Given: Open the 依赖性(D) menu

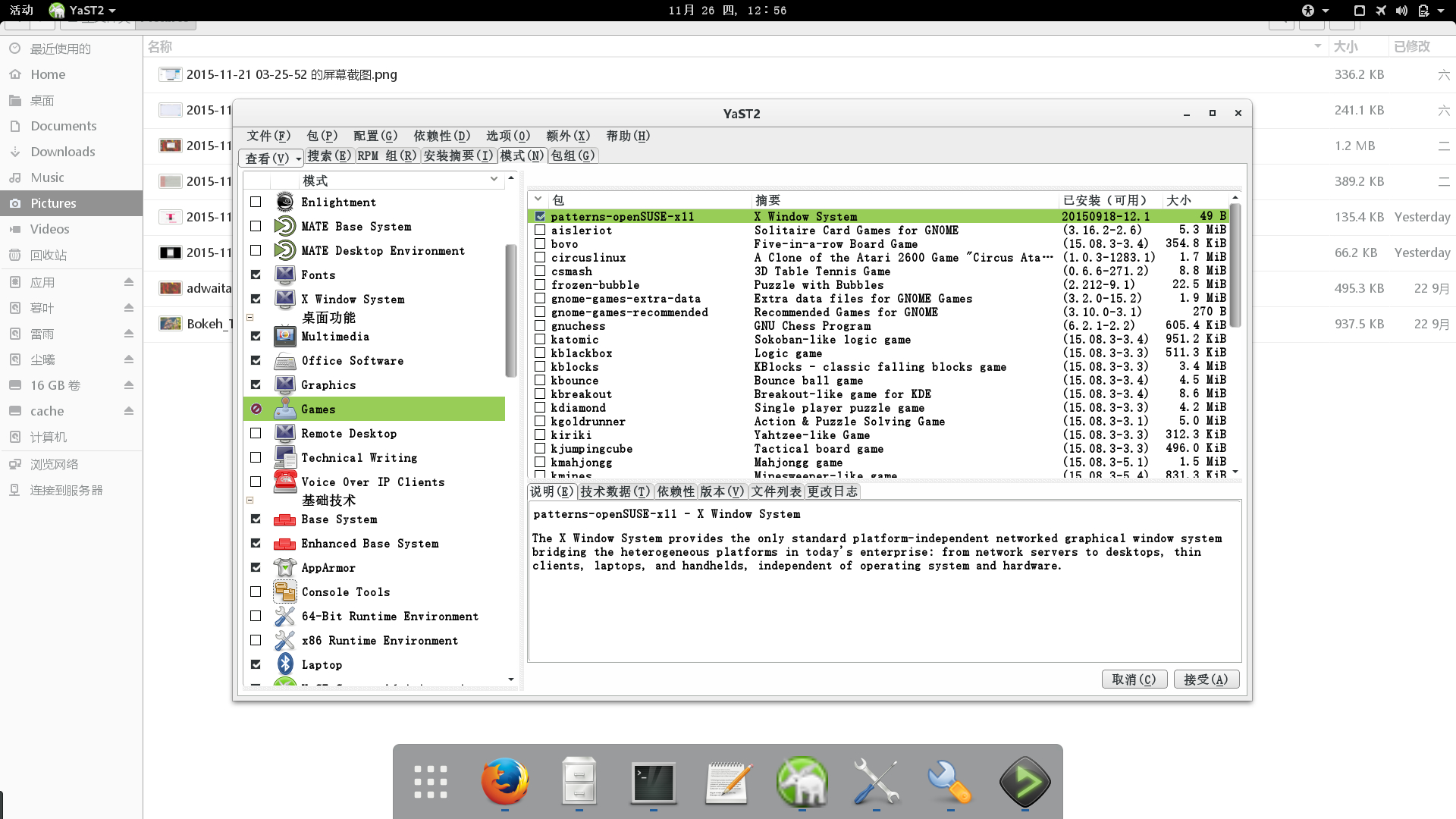Looking at the screenshot, I should tap(441, 136).
